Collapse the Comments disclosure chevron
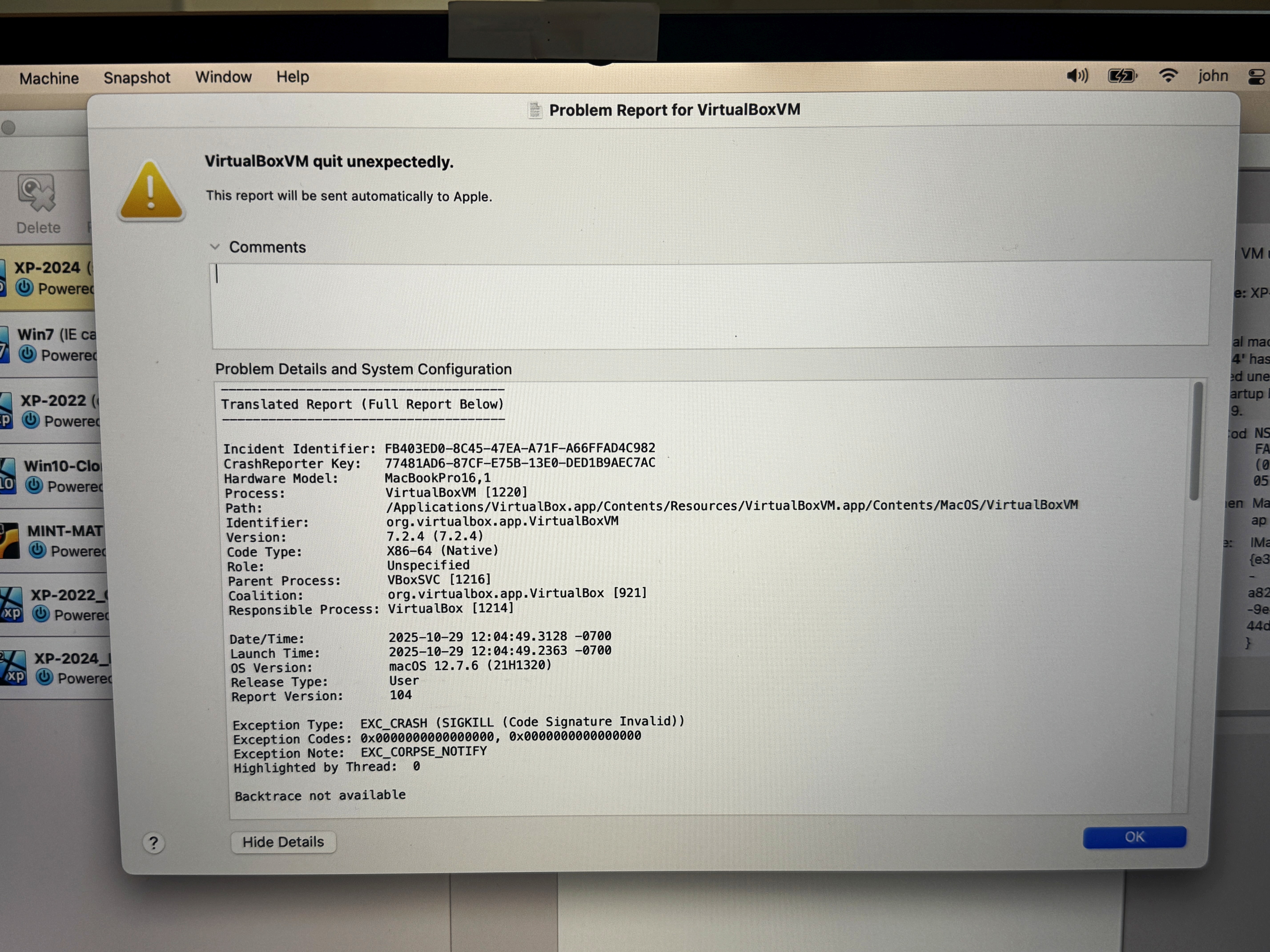The image size is (1270, 952). (x=215, y=247)
